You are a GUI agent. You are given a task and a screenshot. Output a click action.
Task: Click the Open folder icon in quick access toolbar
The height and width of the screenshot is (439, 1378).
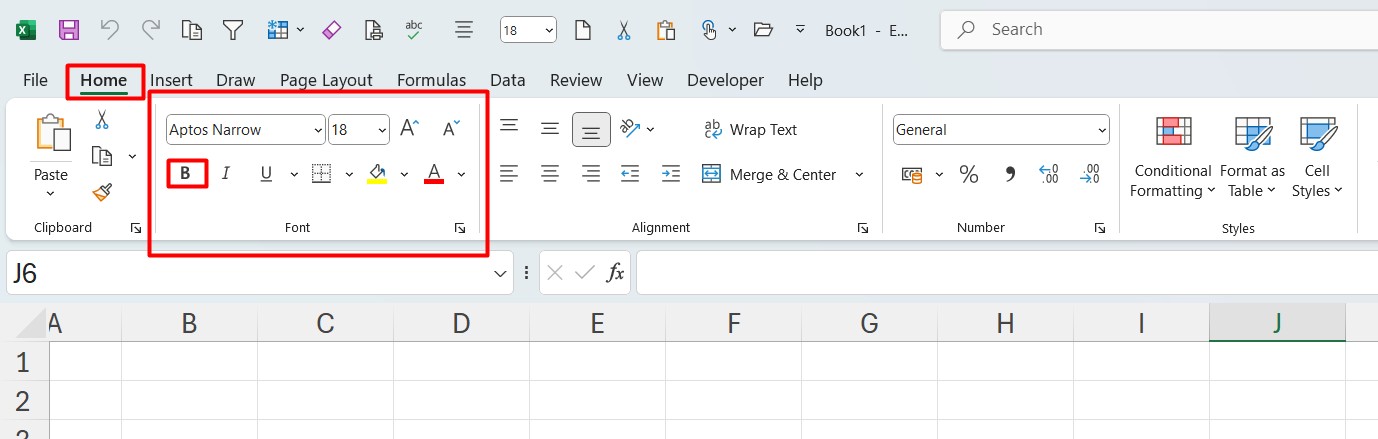tap(764, 30)
